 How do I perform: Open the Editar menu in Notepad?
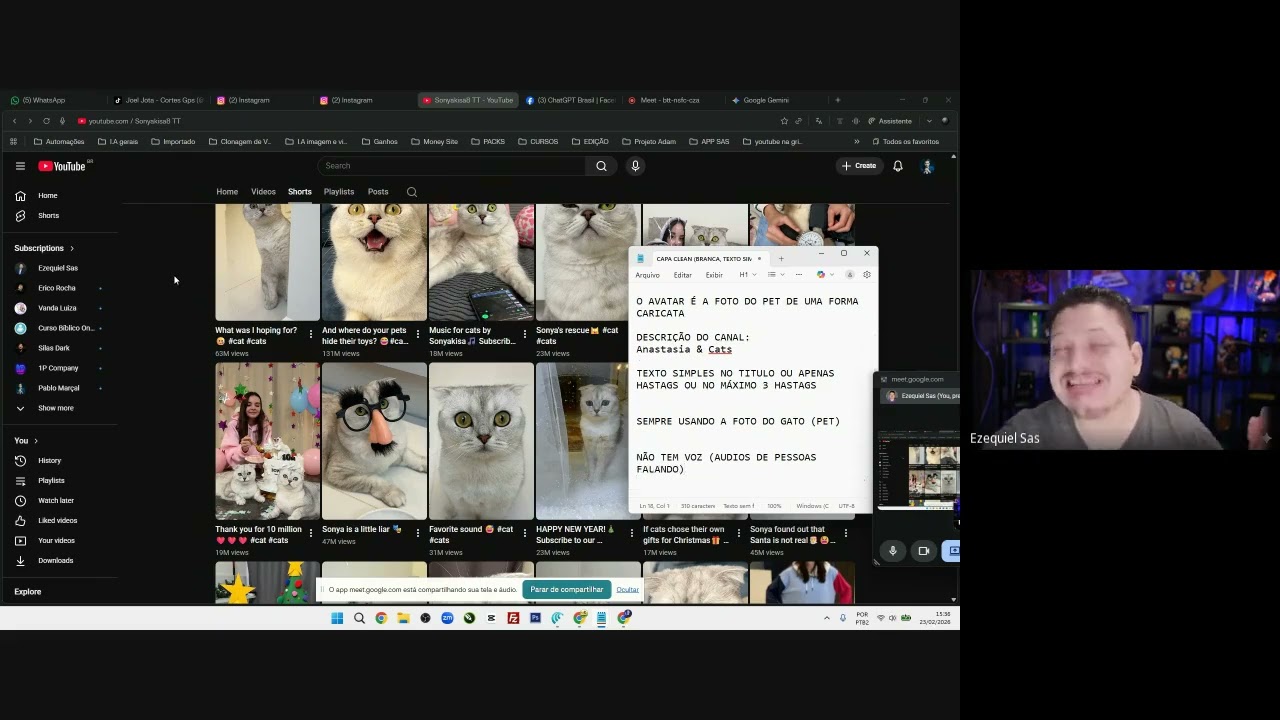pyautogui.click(x=683, y=275)
